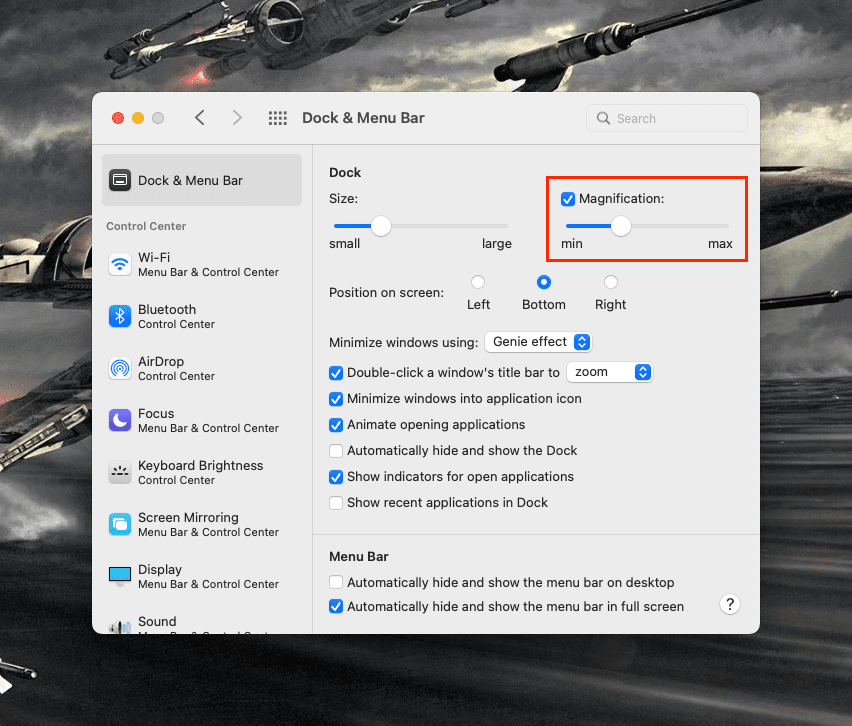Select Dock & Menu Bar sidebar item
852x726 pixels.
(x=202, y=180)
